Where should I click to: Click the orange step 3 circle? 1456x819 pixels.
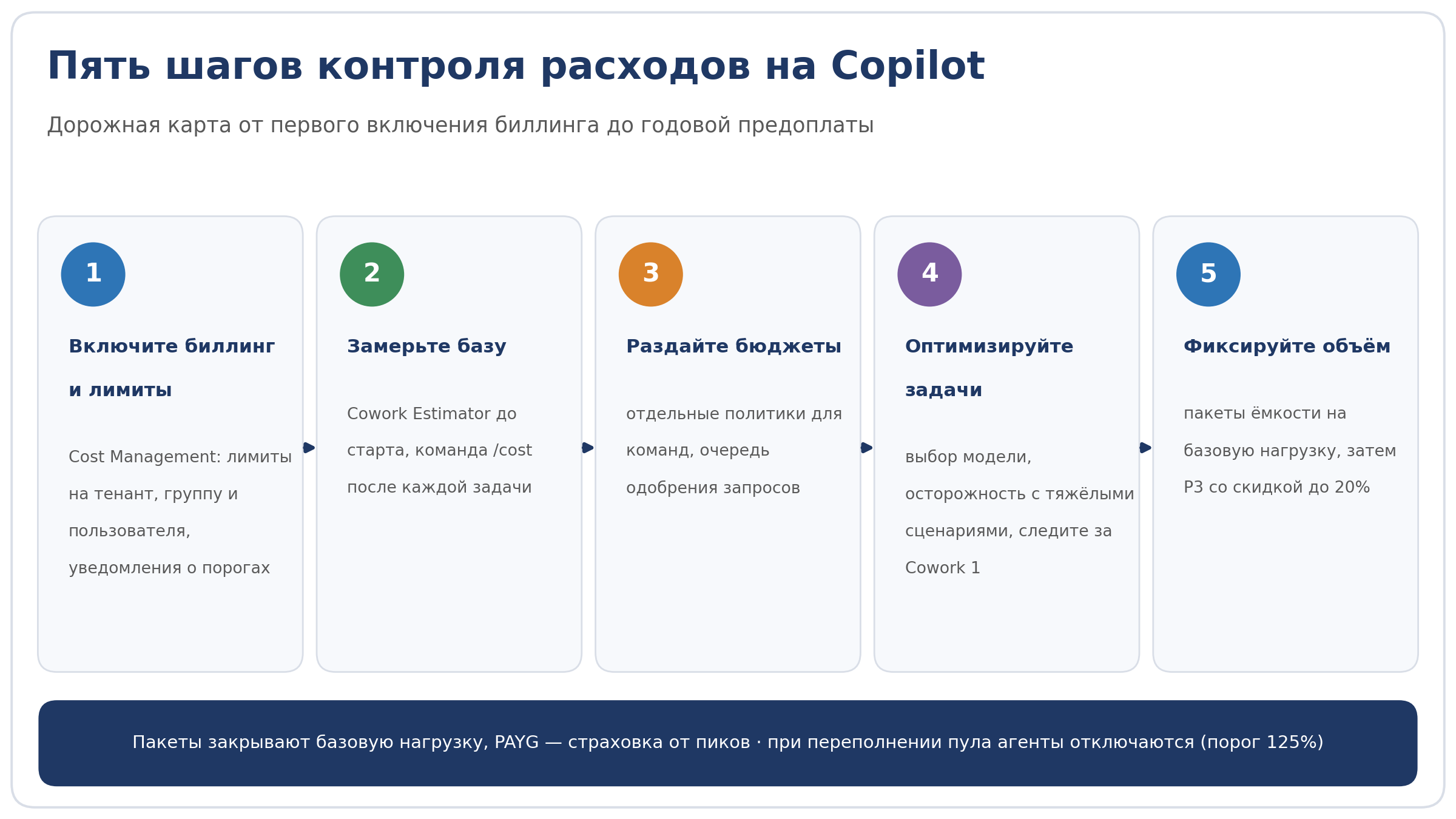pyautogui.click(x=651, y=274)
